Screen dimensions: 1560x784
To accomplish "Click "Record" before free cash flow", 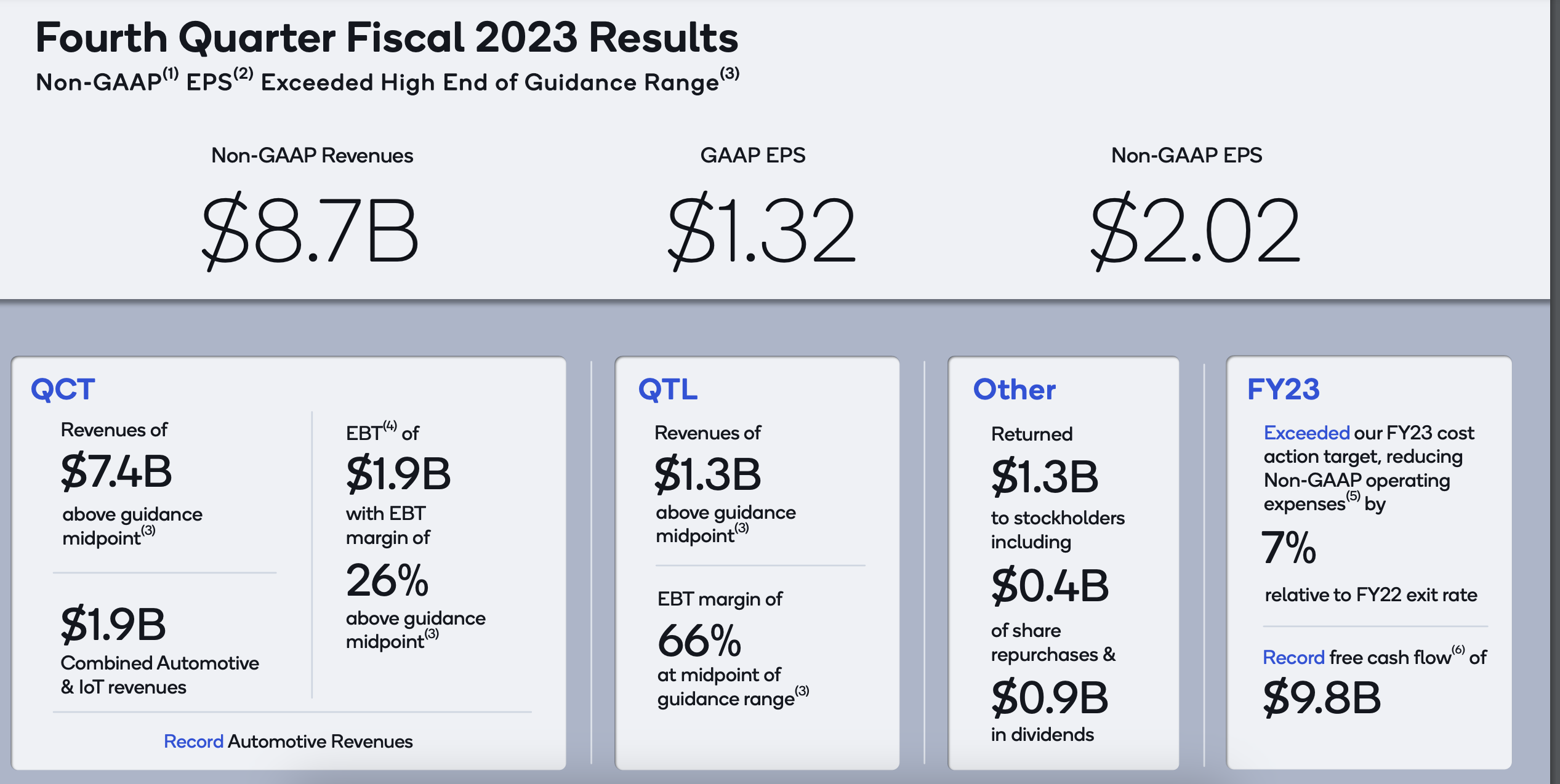I will [x=1293, y=658].
